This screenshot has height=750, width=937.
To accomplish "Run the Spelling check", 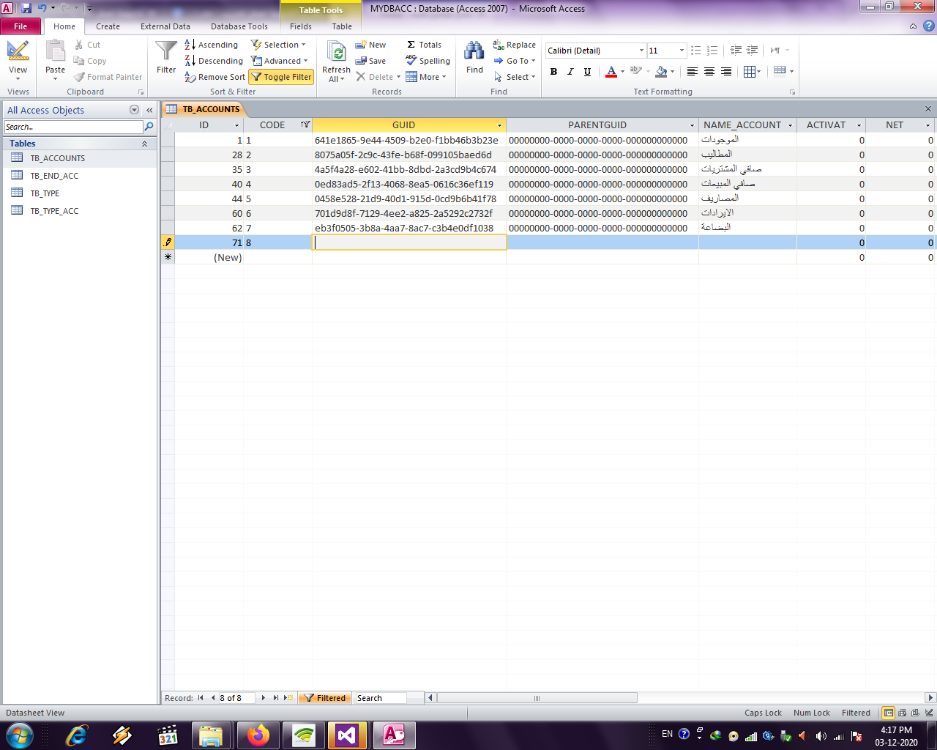I will click(428, 61).
